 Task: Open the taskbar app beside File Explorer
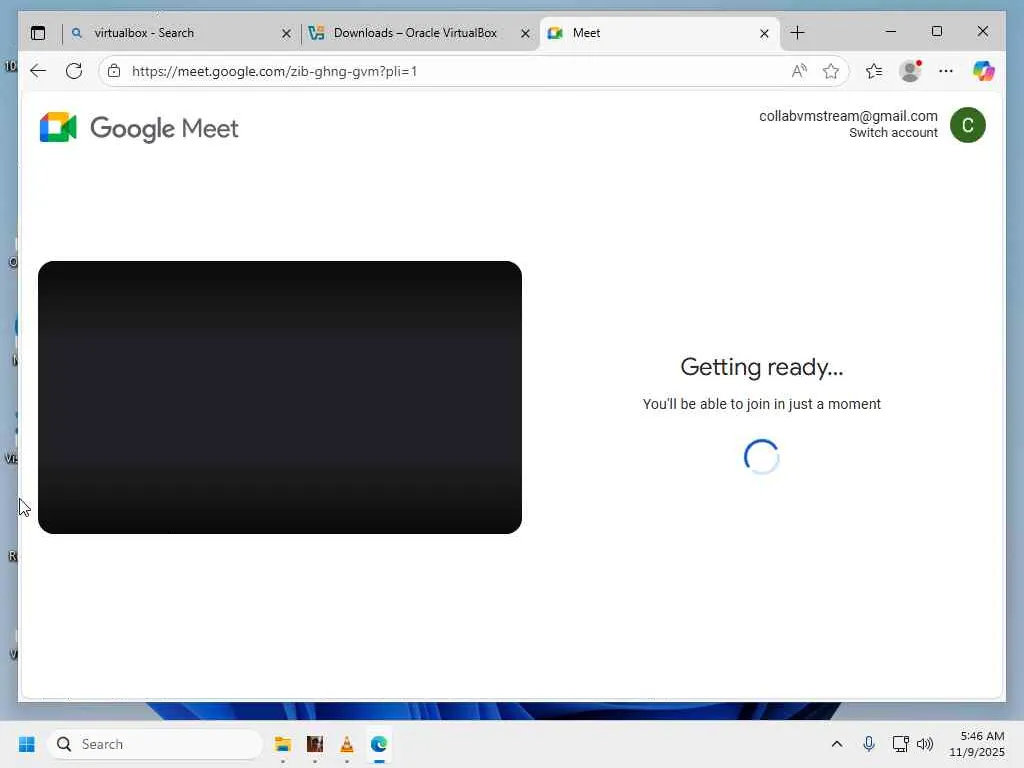(x=315, y=744)
